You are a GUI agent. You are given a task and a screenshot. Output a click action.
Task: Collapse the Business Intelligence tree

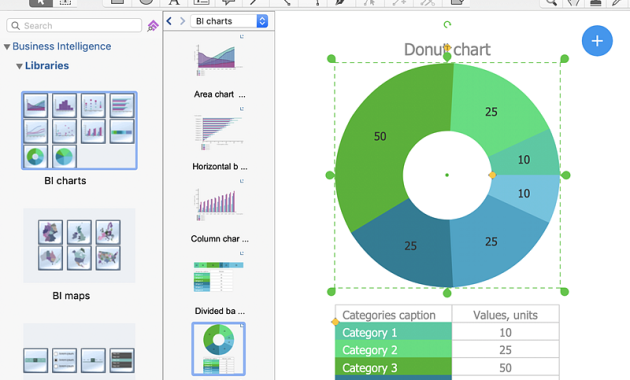click(x=7, y=47)
